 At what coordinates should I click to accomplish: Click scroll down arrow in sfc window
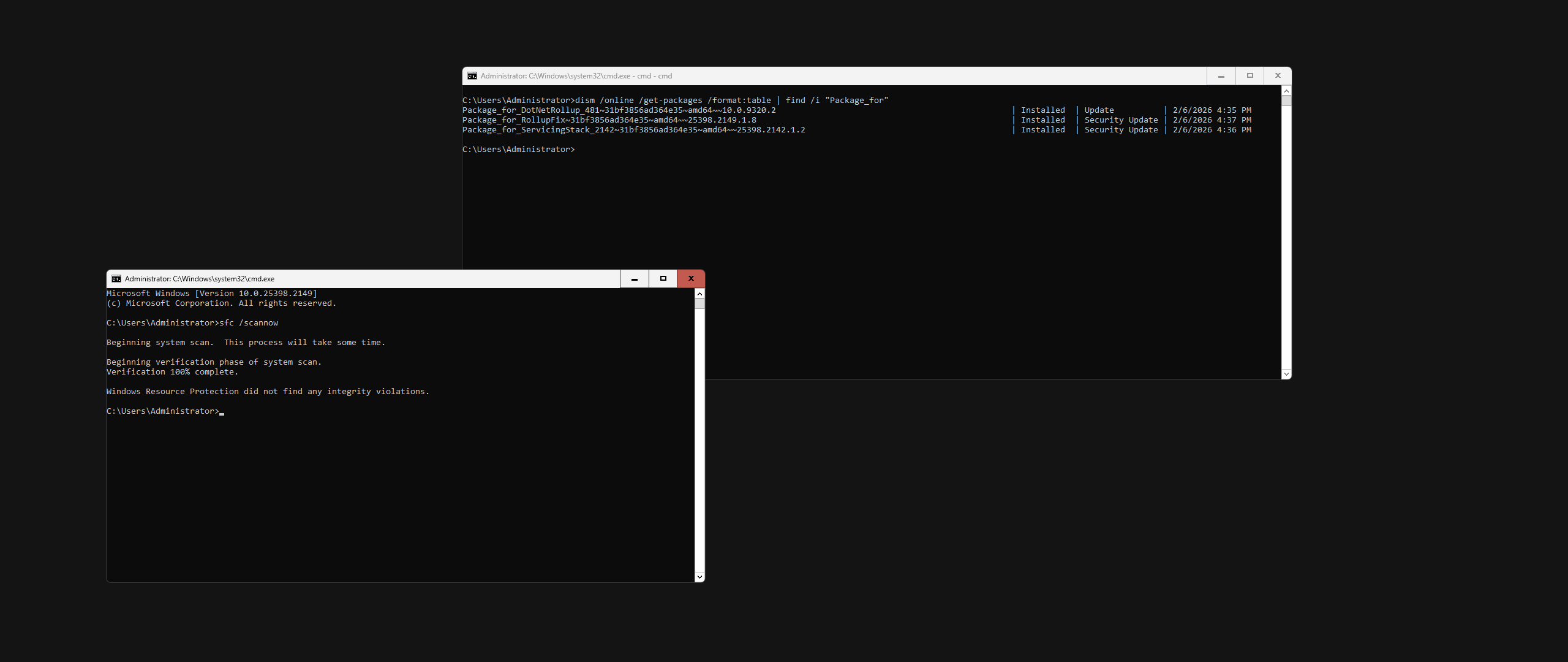tap(699, 577)
